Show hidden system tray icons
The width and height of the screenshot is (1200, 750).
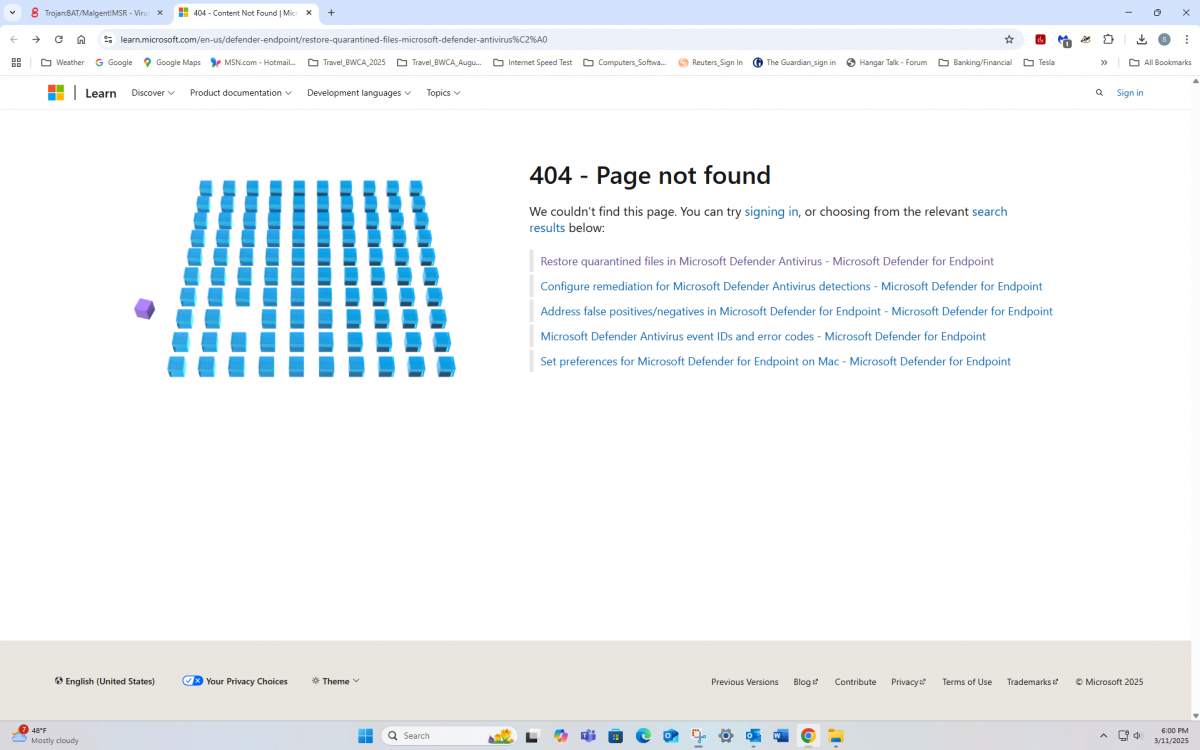[x=1103, y=736]
